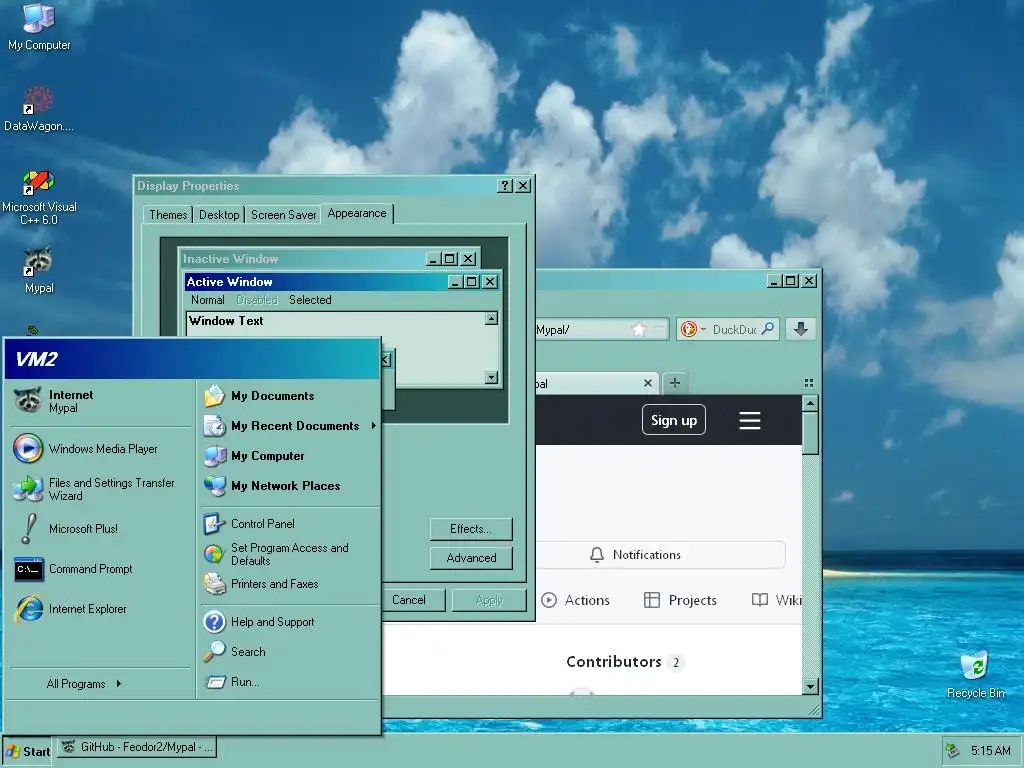The height and width of the screenshot is (768, 1024).
Task: Open the Mypal desktop shortcut
Action: click(39, 270)
